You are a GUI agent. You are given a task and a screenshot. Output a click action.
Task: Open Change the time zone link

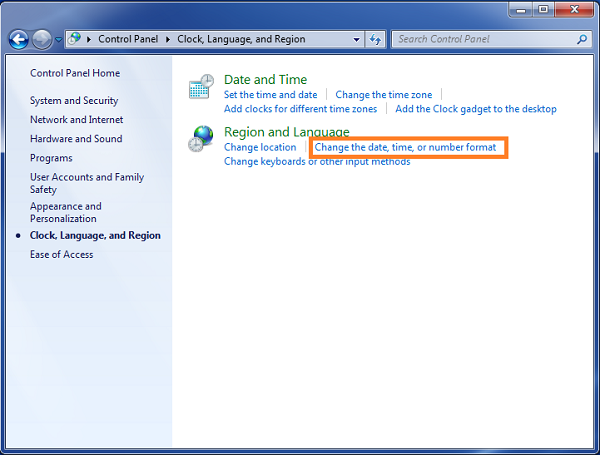[x=384, y=95]
